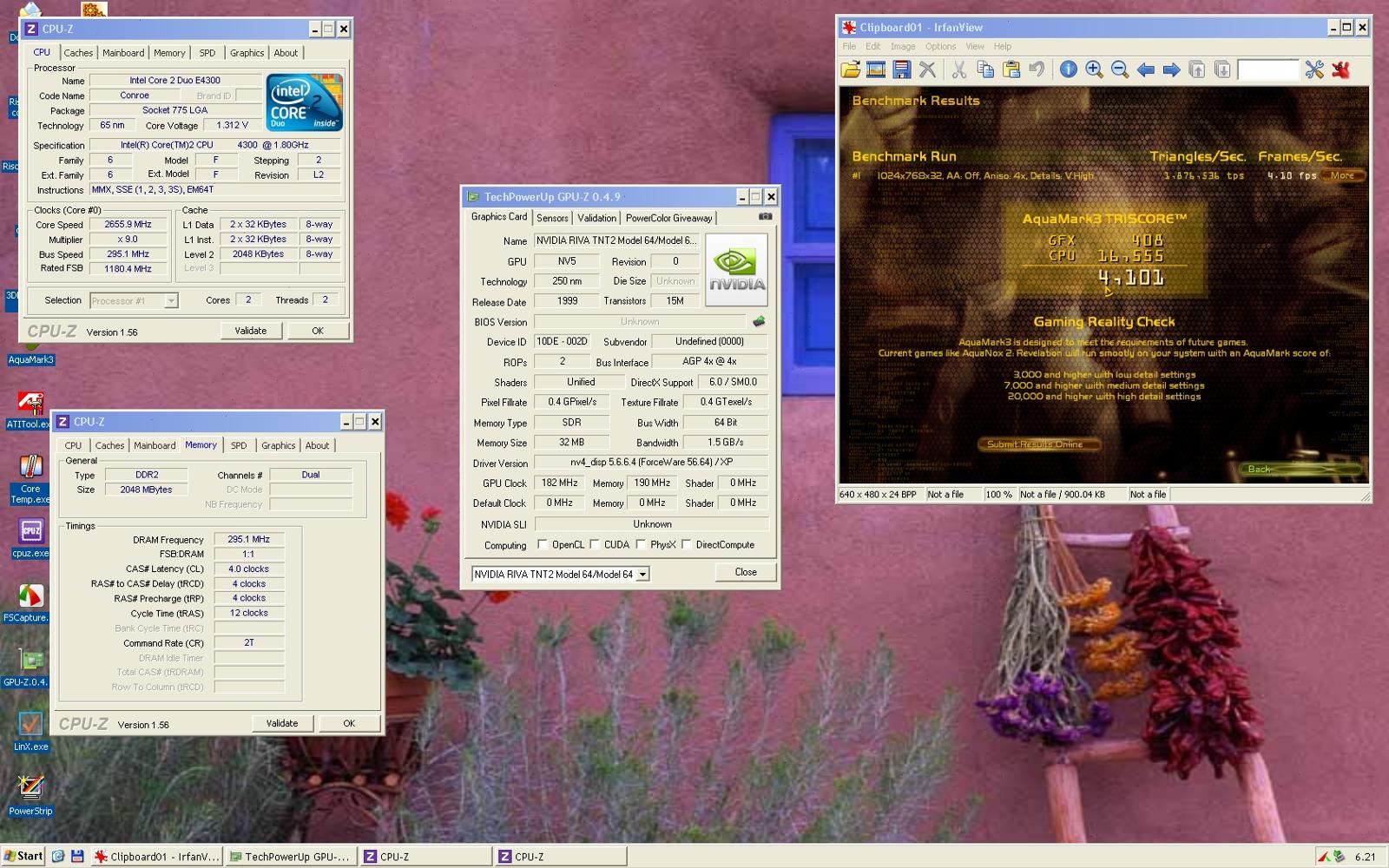Select Graphics tab in bottom CPU-Z window
The width and height of the screenshot is (1389, 868).
[x=279, y=445]
